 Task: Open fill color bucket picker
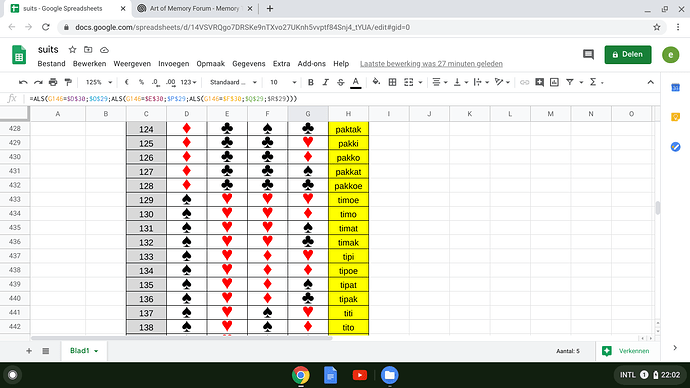(x=376, y=82)
